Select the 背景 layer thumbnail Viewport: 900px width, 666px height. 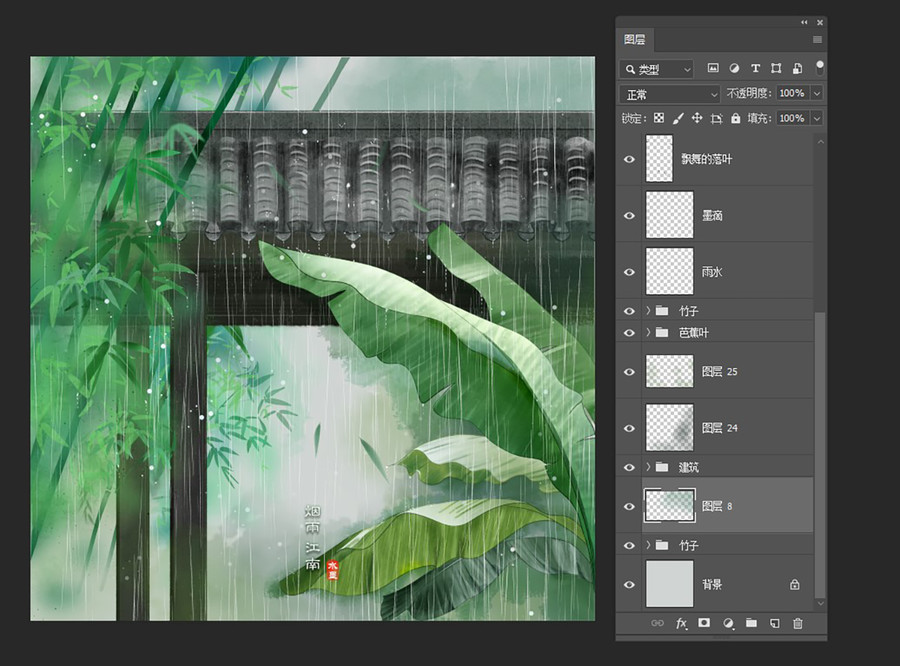point(669,584)
